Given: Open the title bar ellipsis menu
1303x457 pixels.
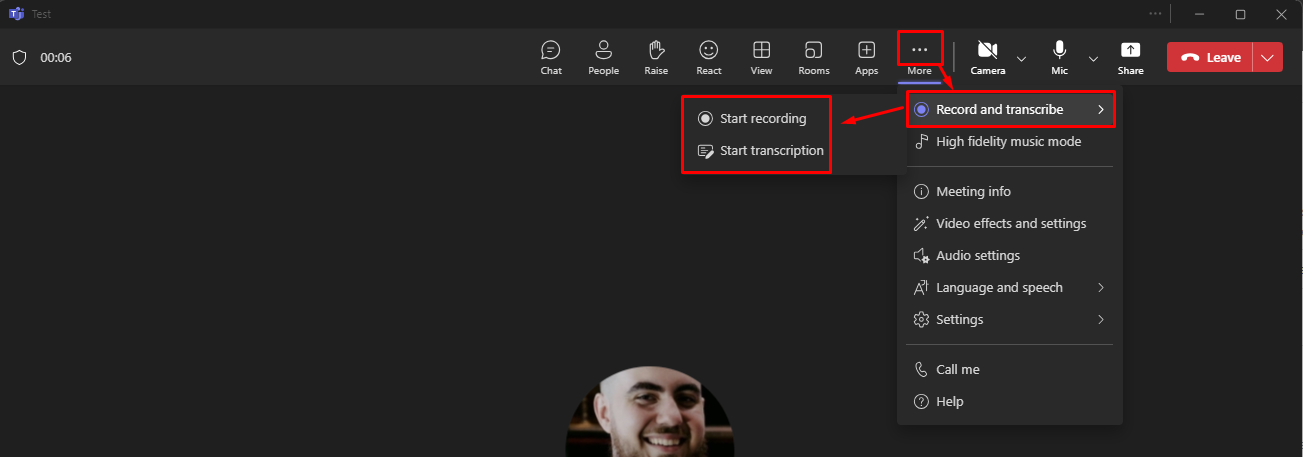Looking at the screenshot, I should (1156, 14).
